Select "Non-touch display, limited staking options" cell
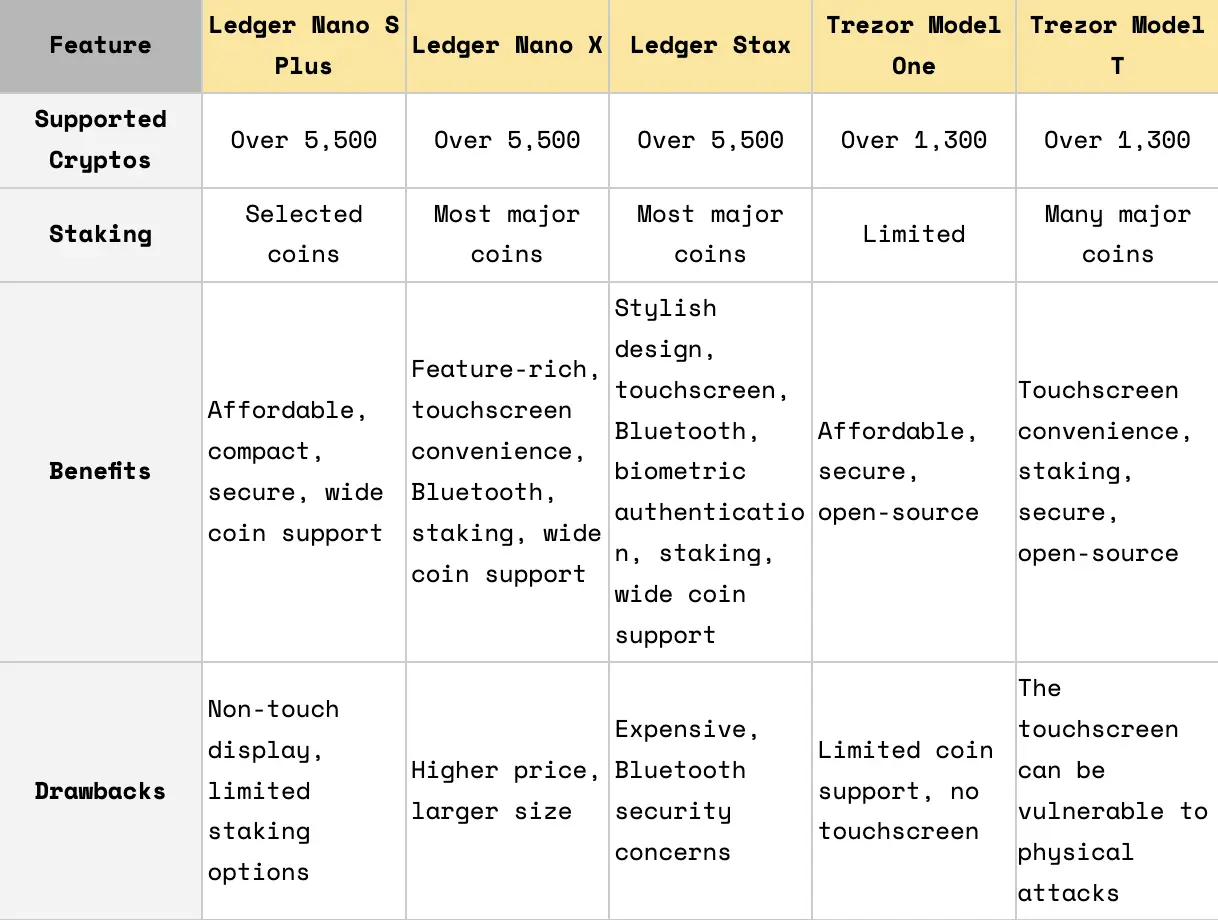 coord(304,791)
